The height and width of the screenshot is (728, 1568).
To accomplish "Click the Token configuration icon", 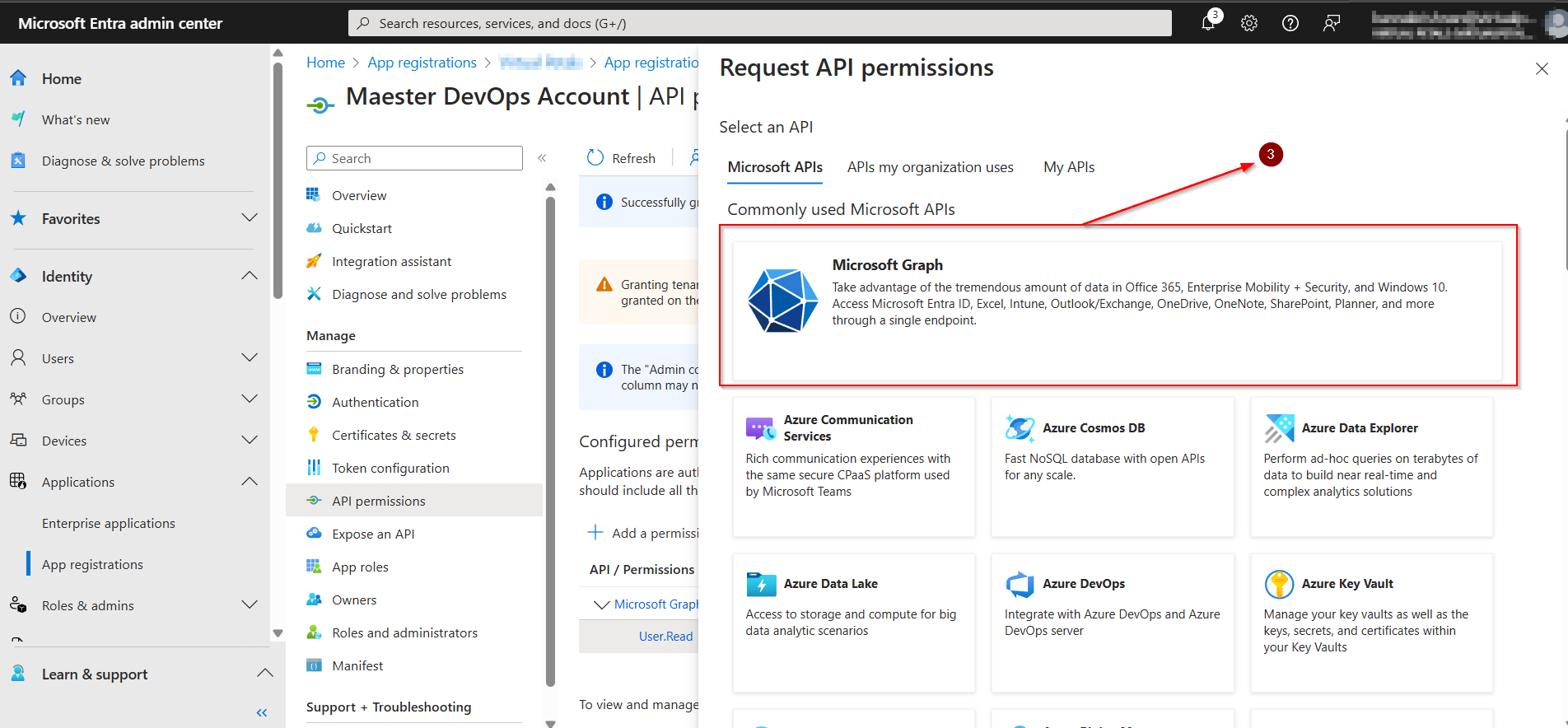I will click(x=314, y=467).
